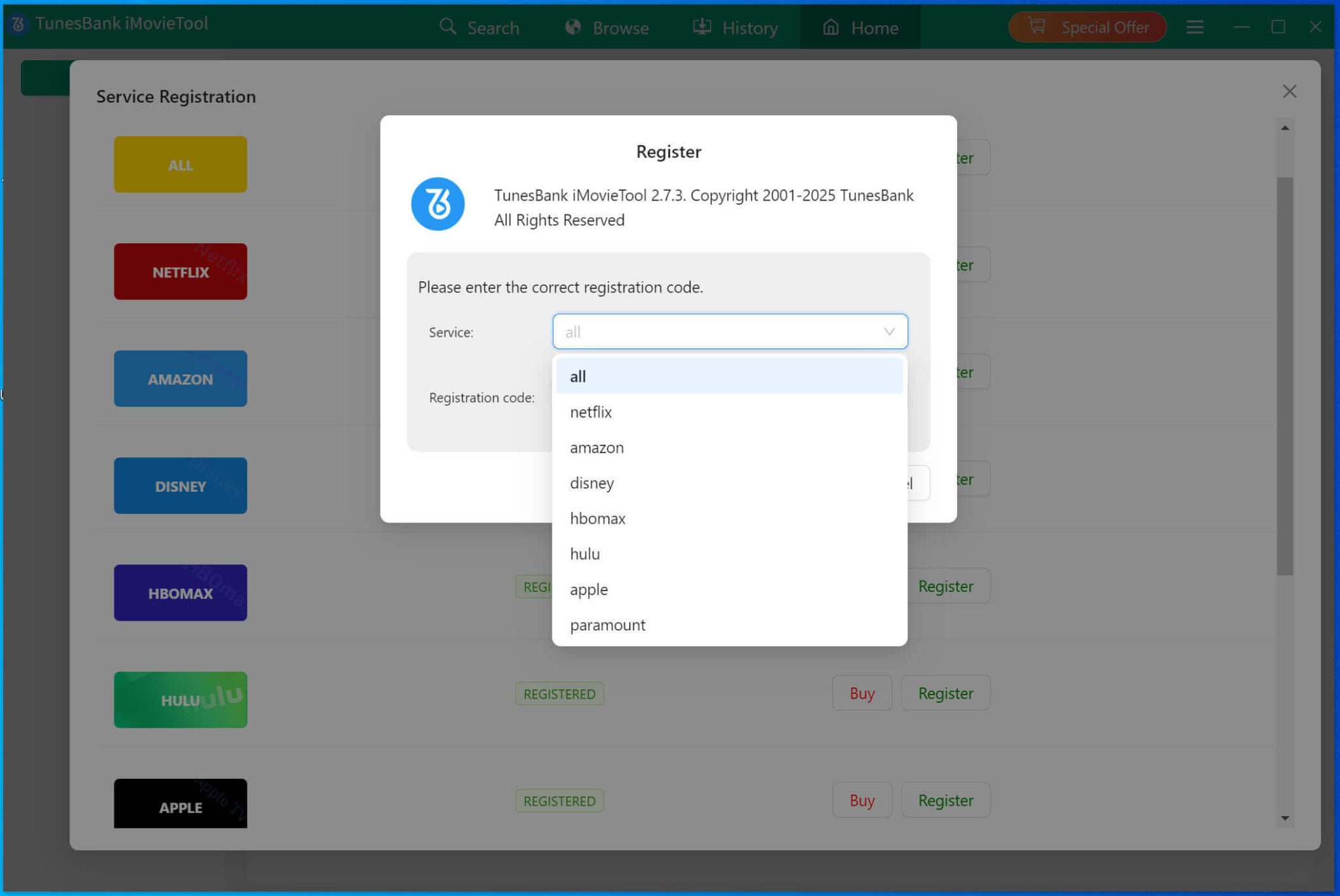Click the TunesBank logo inside the Register dialog
This screenshot has height=896, width=1340.
pyautogui.click(x=437, y=203)
